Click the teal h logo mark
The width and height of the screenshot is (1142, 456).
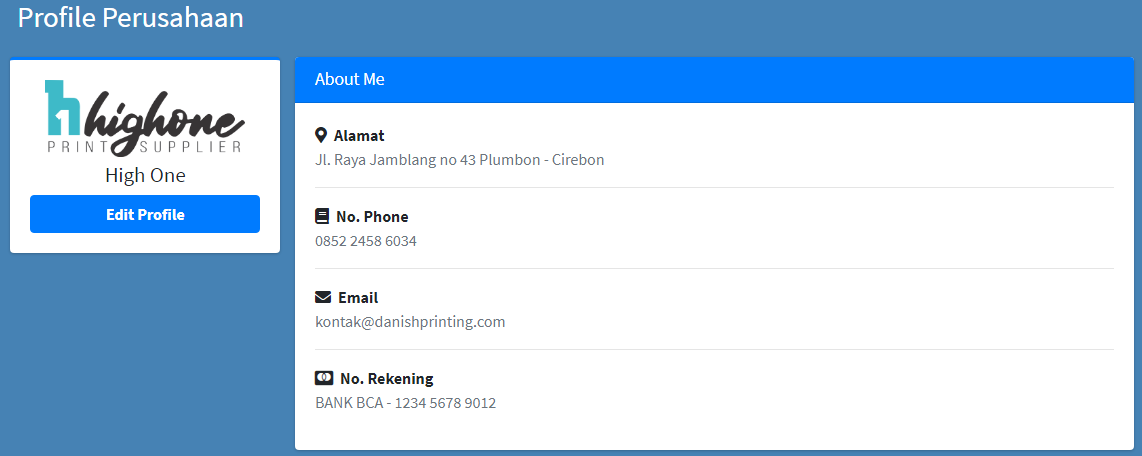click(63, 108)
